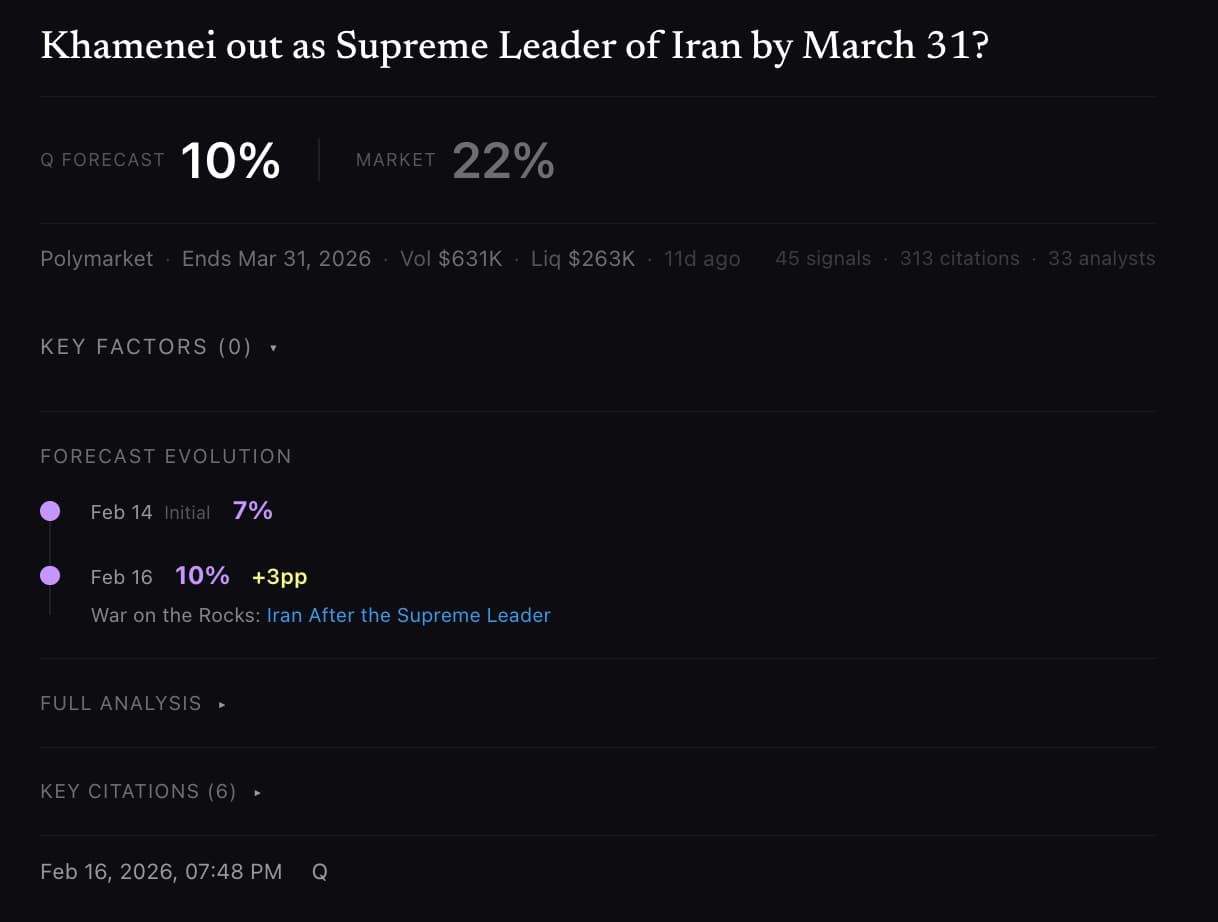Viewport: 1218px width, 922px height.
Task: Open the Key Citations (6) section
Action: click(x=257, y=792)
